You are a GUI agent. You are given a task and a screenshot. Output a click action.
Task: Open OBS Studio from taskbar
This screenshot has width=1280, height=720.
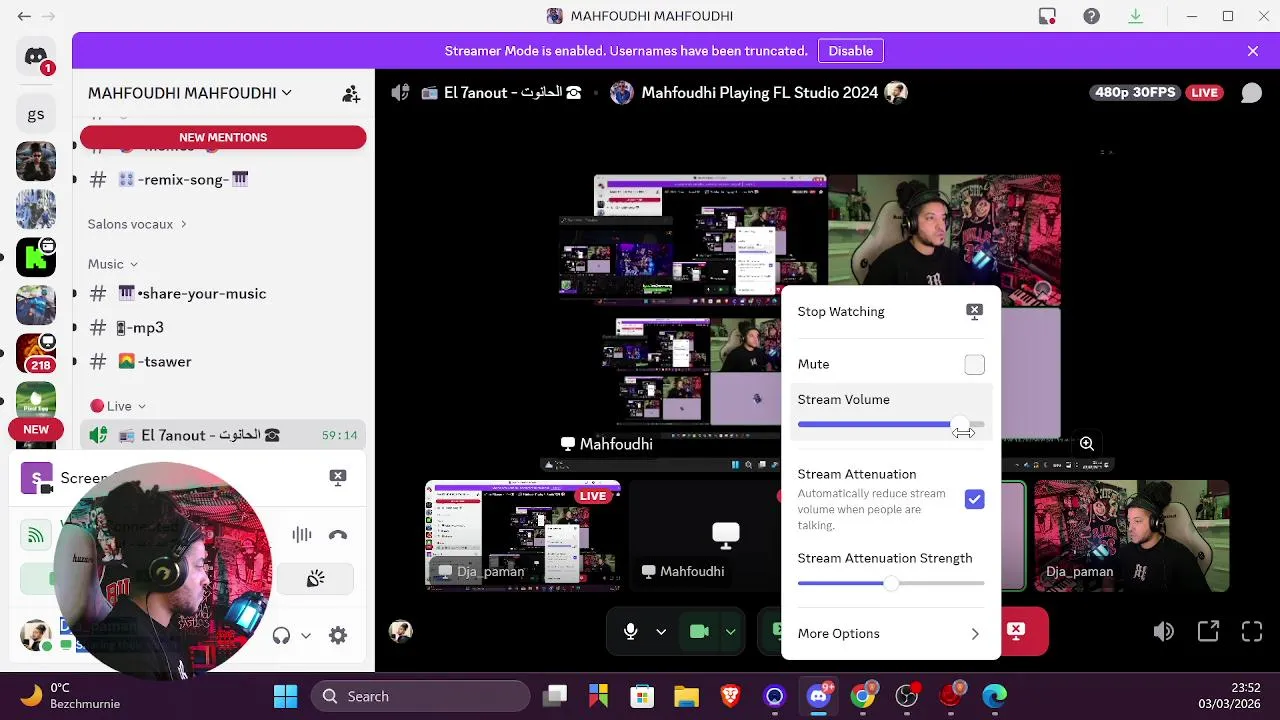906,696
